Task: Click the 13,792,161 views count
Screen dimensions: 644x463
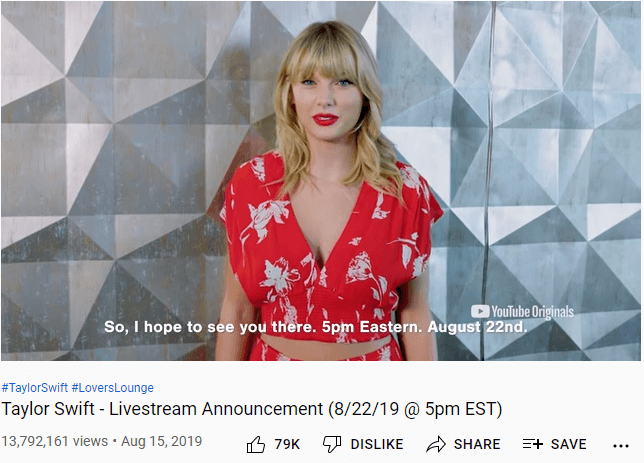Action: pos(55,441)
